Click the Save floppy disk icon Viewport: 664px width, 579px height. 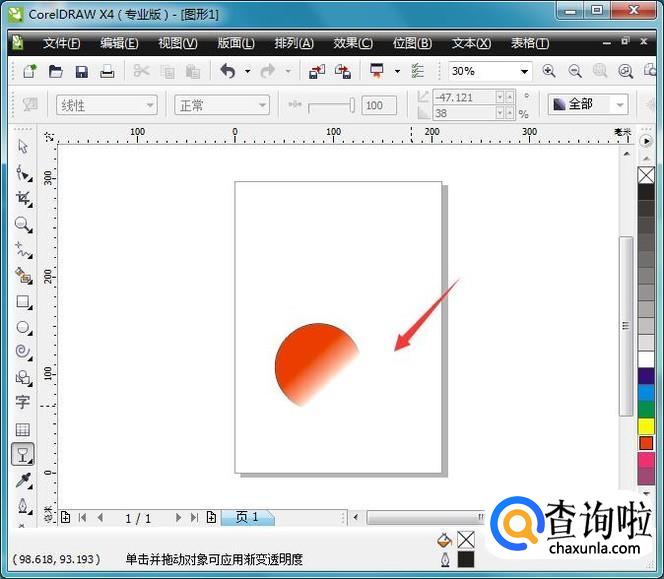(82, 72)
